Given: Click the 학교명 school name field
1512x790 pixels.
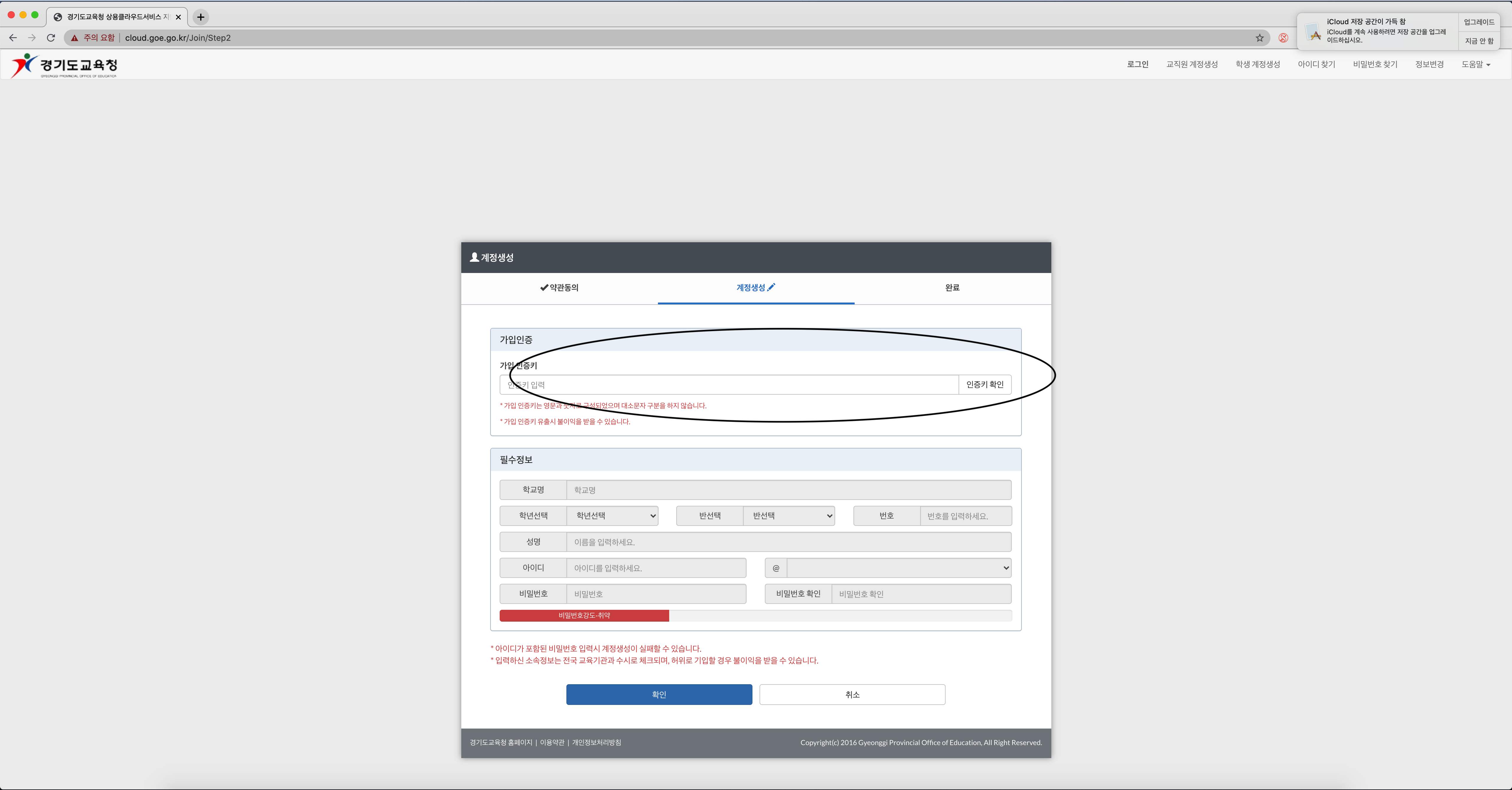Looking at the screenshot, I should 788,490.
